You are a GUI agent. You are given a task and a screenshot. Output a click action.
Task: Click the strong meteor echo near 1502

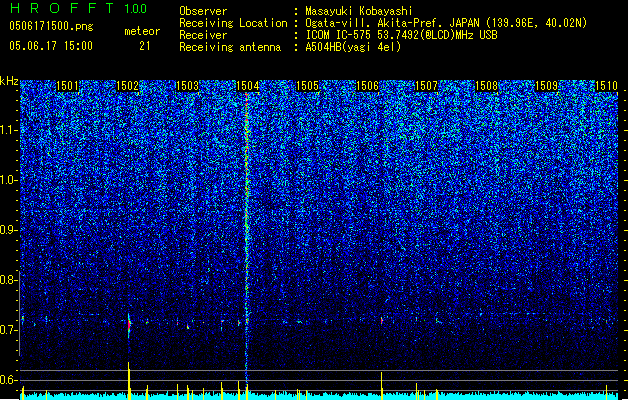click(x=129, y=325)
